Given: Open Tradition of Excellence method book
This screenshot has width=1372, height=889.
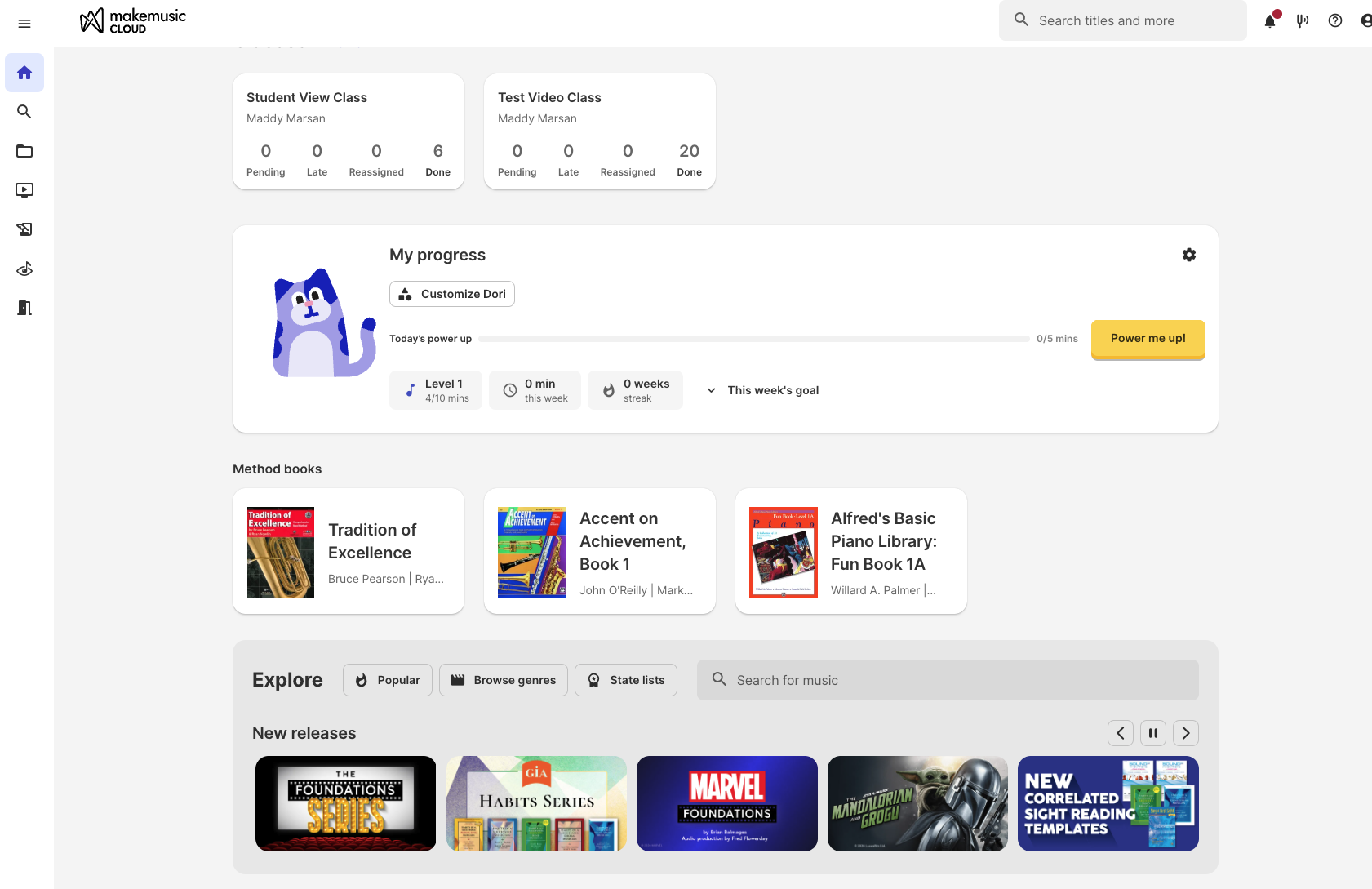Looking at the screenshot, I should [x=349, y=551].
